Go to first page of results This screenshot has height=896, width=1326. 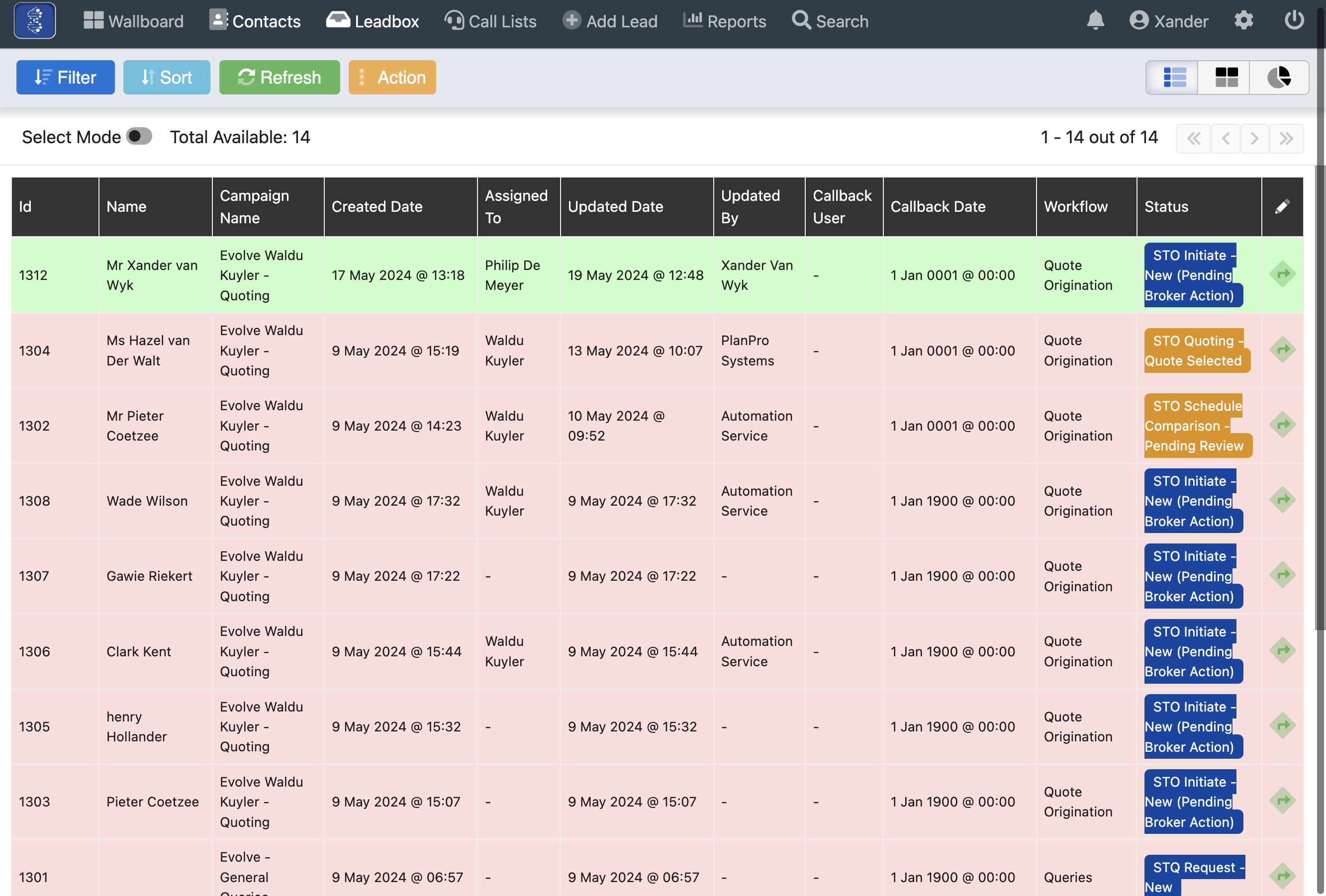click(1193, 138)
